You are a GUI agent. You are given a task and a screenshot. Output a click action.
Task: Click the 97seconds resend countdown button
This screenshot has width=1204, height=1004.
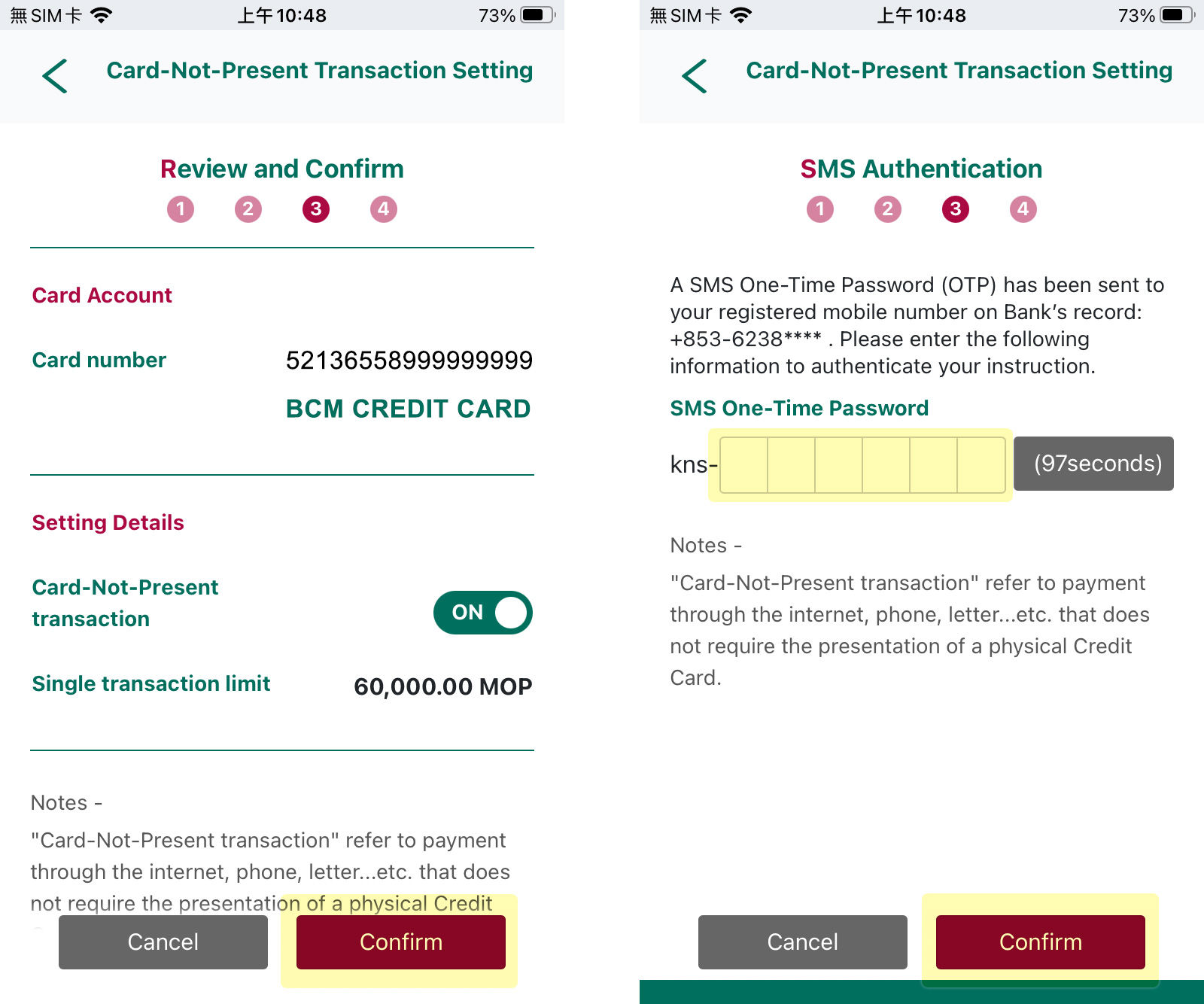(x=1094, y=464)
